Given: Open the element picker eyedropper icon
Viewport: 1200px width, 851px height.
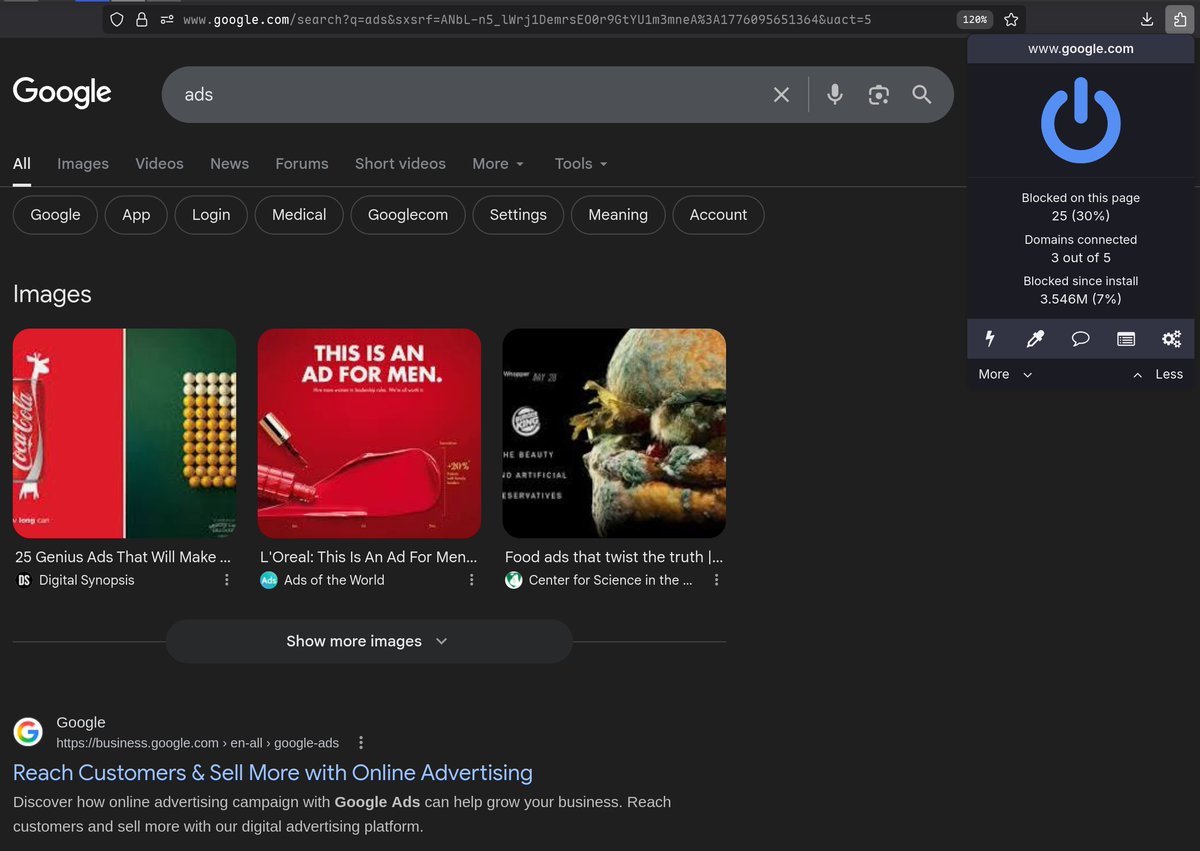Looking at the screenshot, I should [1035, 339].
